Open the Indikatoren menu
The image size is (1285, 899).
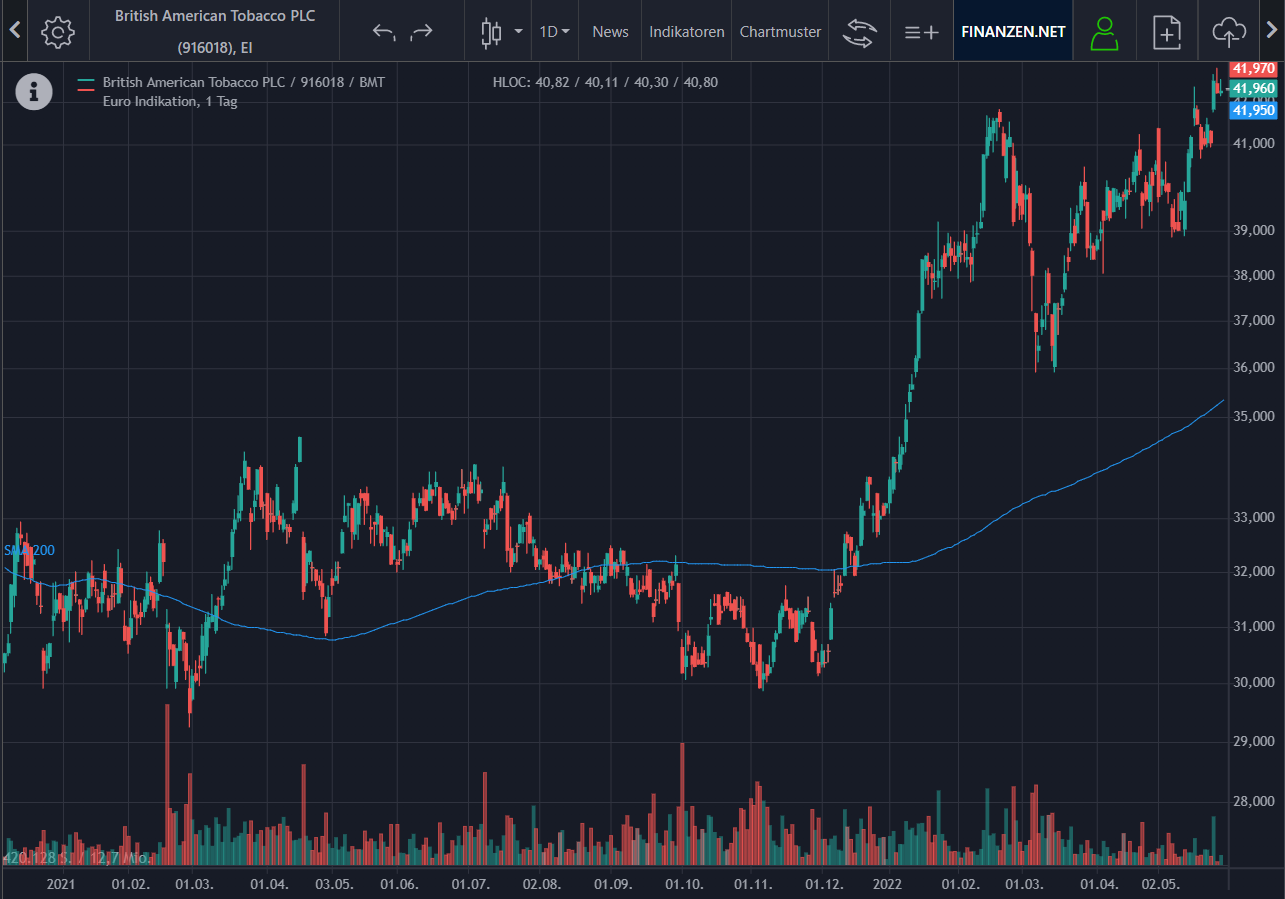(687, 32)
